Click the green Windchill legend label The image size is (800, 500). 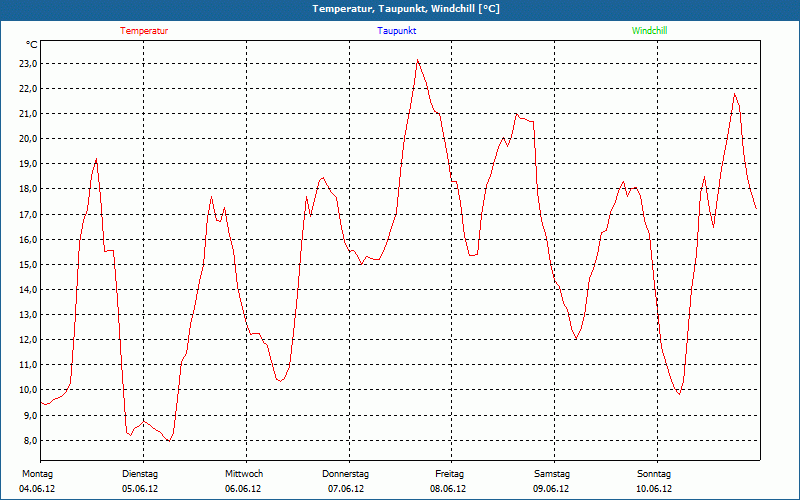pyautogui.click(x=649, y=31)
